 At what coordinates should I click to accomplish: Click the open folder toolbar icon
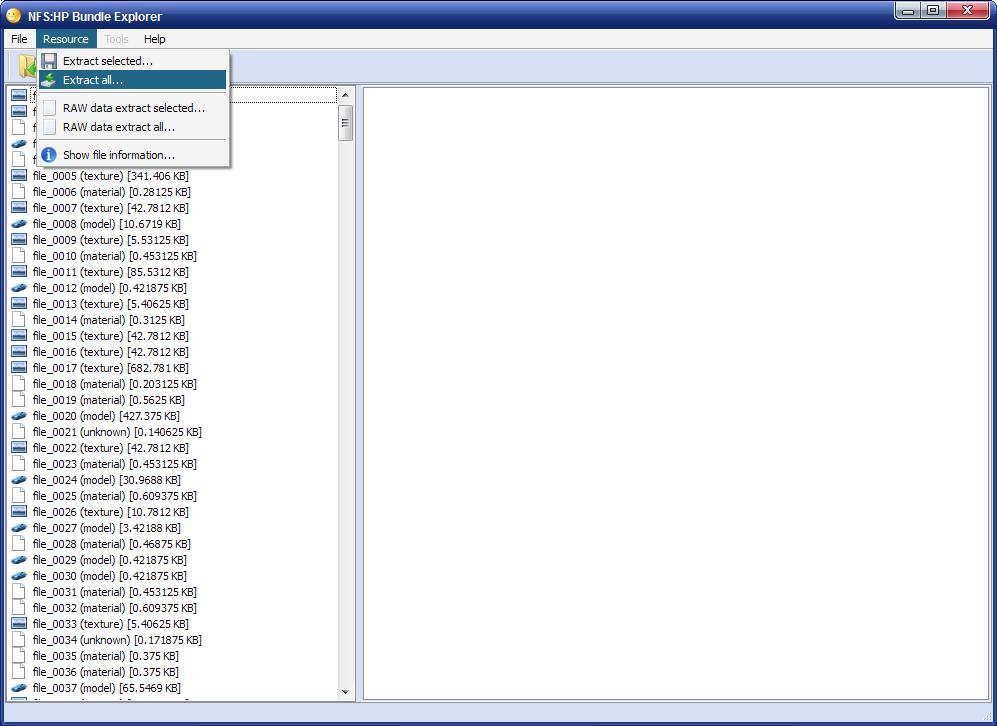pos(26,66)
